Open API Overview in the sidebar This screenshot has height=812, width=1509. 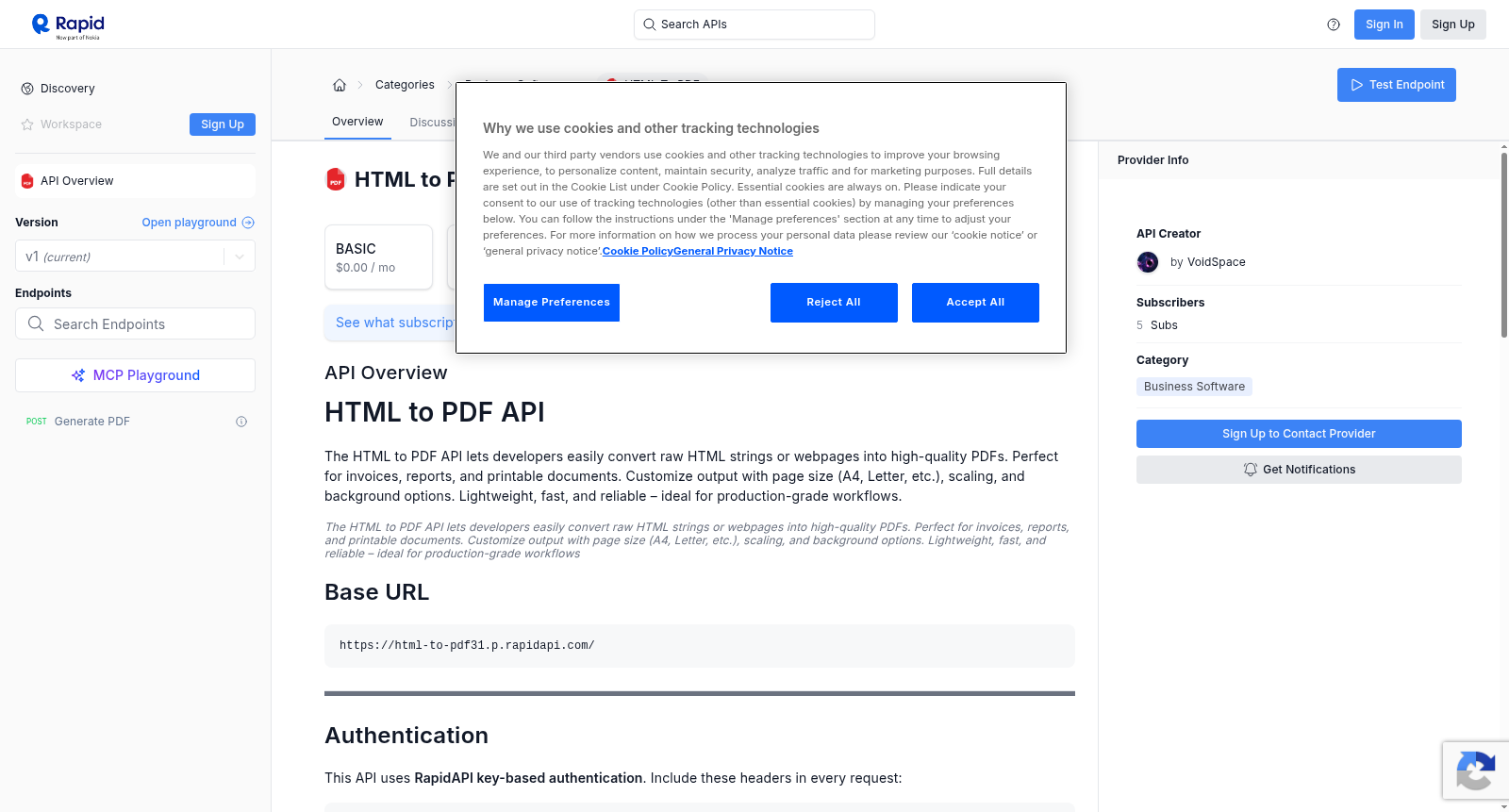135,181
